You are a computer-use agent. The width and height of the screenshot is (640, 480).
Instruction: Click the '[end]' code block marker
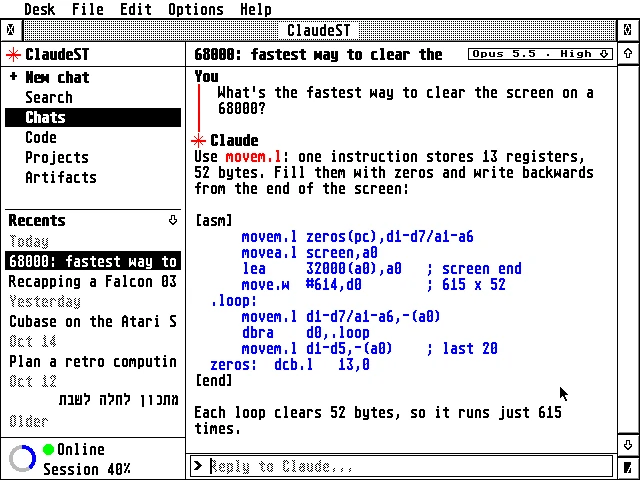tap(214, 381)
